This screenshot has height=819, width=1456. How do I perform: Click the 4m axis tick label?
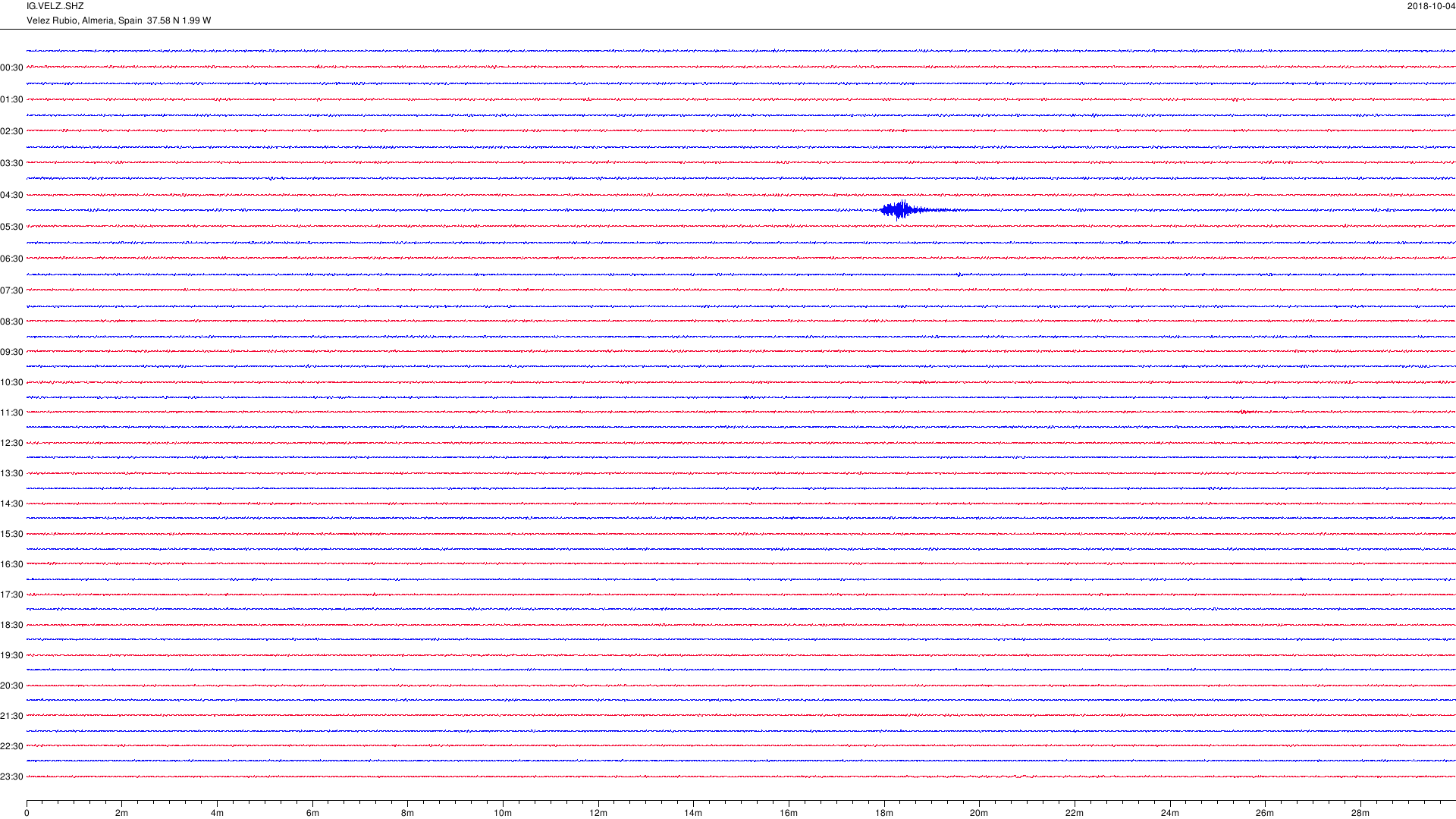point(217,814)
